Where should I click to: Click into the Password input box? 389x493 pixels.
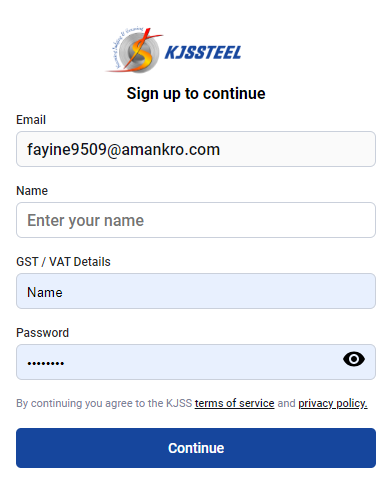[196, 362]
